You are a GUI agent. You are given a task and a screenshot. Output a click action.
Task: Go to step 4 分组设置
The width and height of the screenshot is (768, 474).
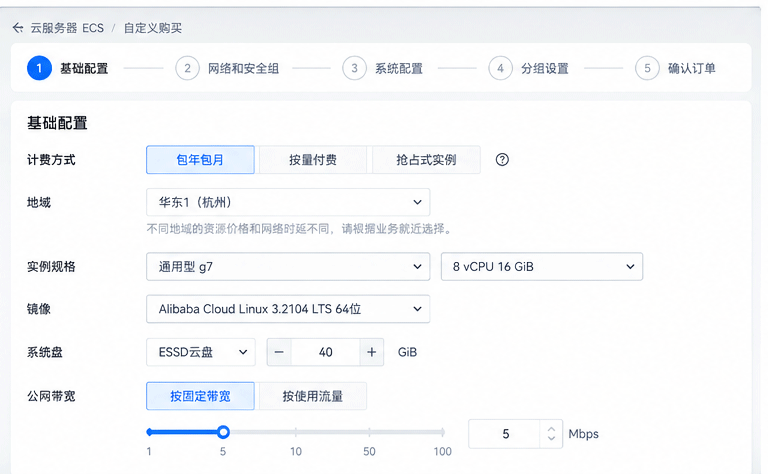[x=528, y=68]
